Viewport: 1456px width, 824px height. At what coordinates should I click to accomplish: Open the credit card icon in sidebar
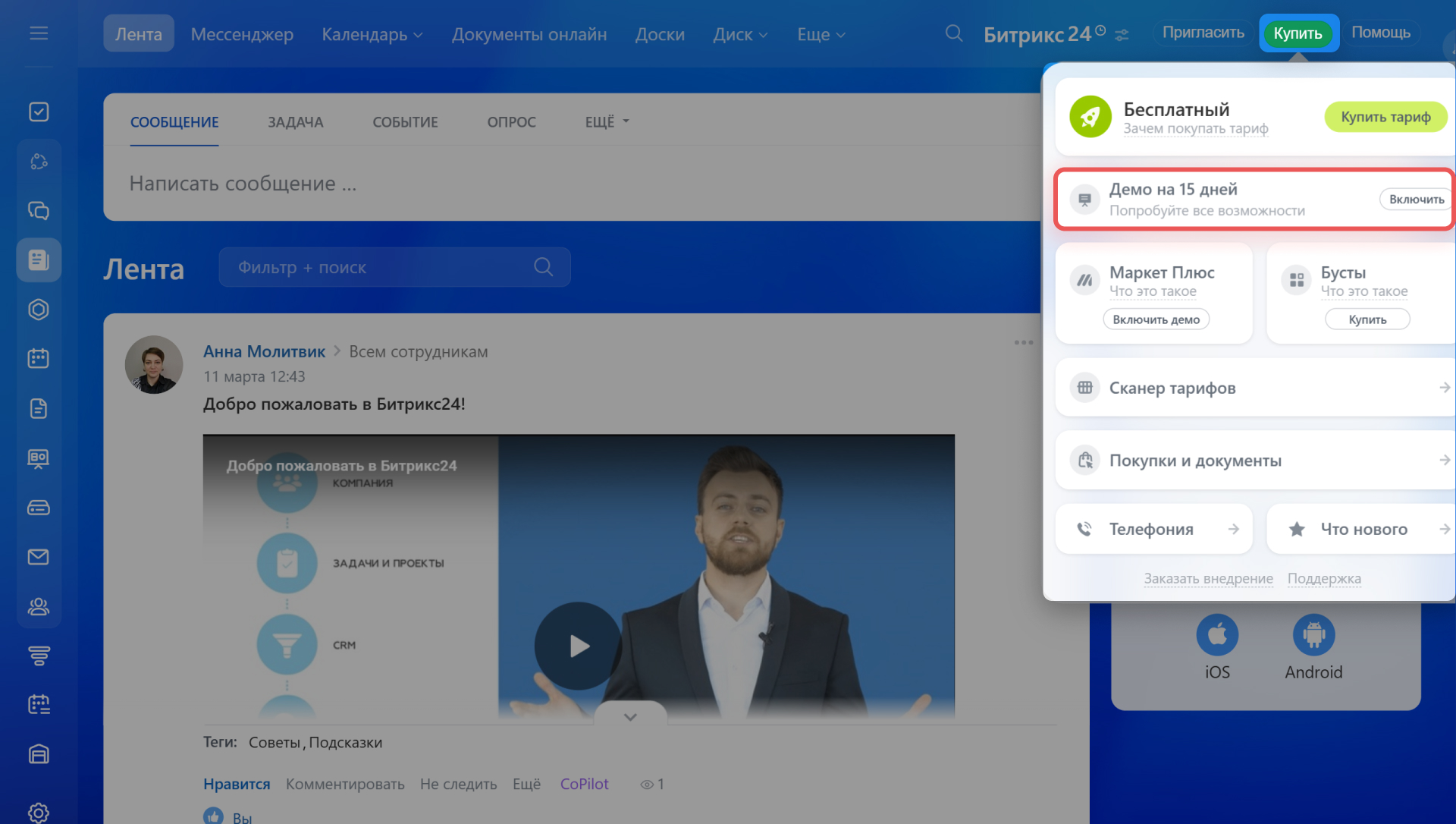click(x=39, y=508)
